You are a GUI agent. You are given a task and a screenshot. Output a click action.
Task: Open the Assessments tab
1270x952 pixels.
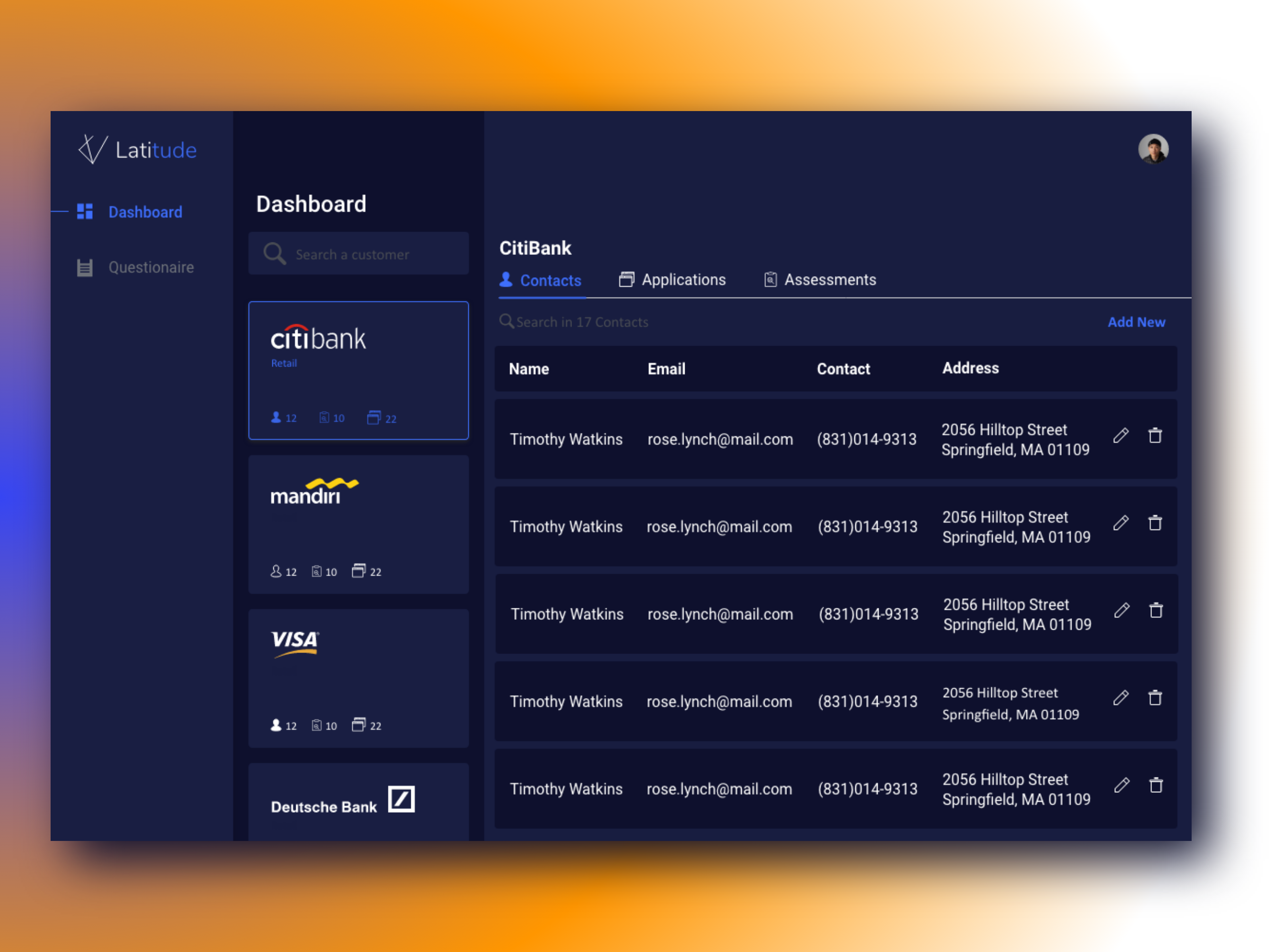click(820, 280)
